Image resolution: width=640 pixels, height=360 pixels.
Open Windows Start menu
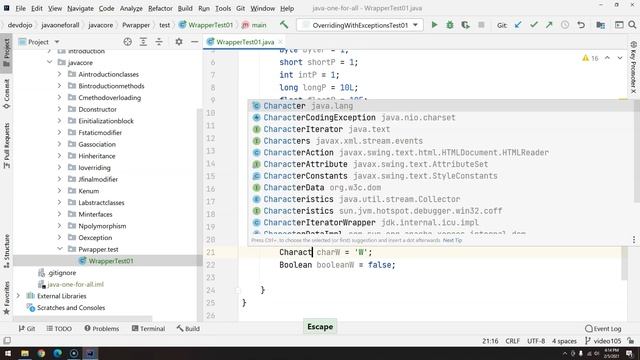point(8,353)
